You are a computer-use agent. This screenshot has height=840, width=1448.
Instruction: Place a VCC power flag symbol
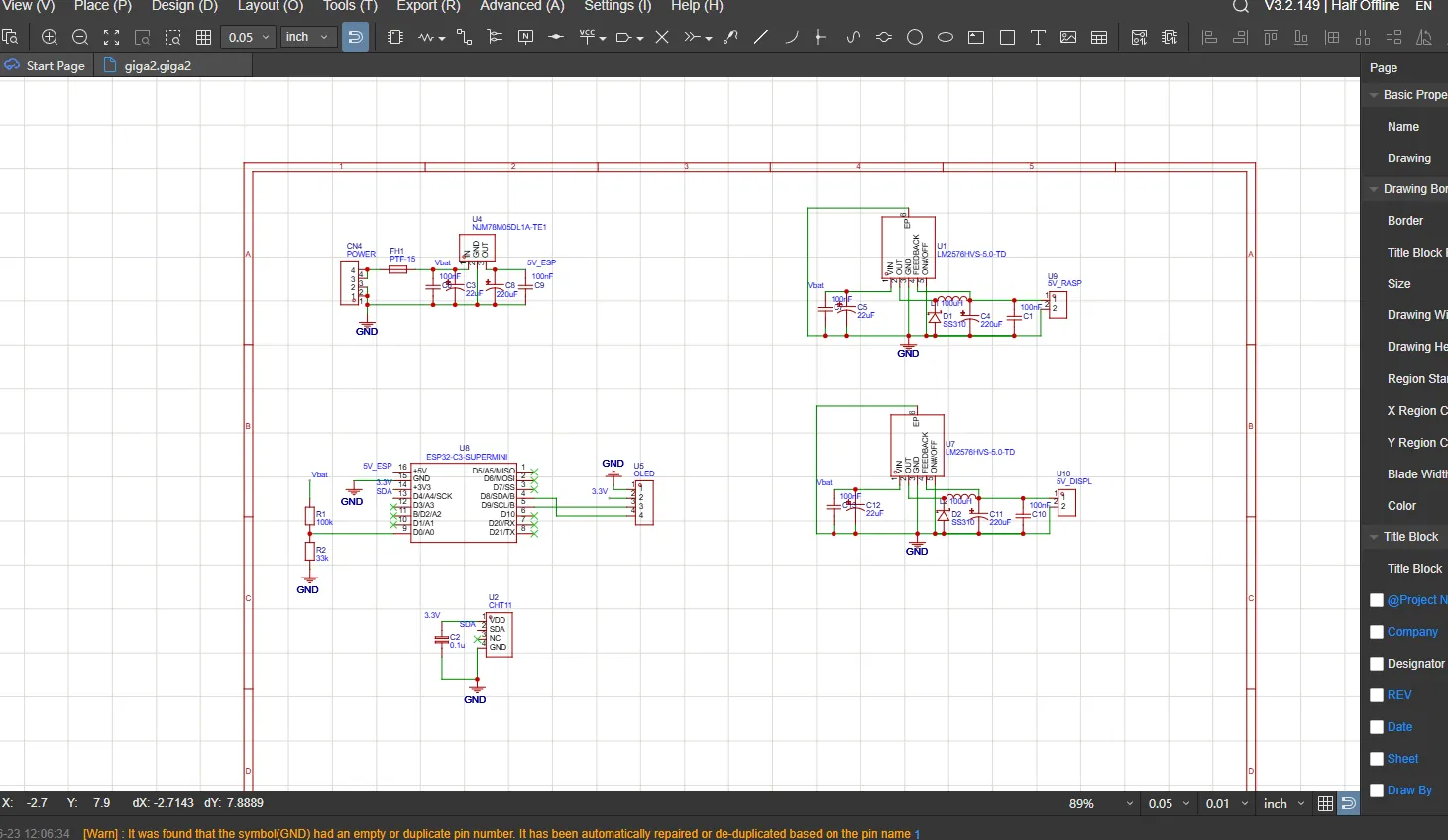click(x=587, y=37)
